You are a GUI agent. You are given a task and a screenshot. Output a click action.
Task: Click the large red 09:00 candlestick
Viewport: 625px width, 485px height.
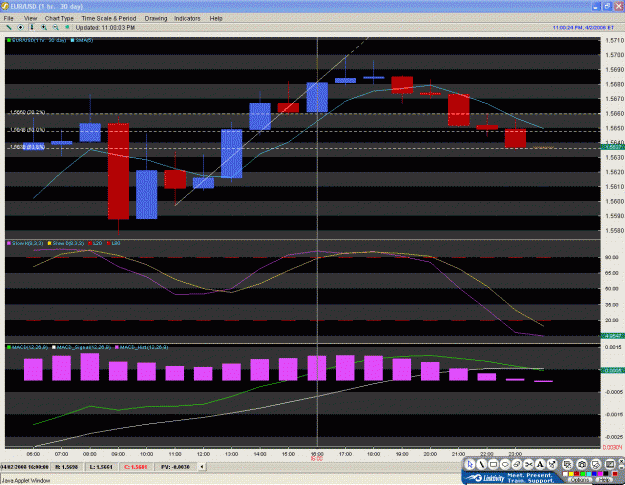[118, 171]
